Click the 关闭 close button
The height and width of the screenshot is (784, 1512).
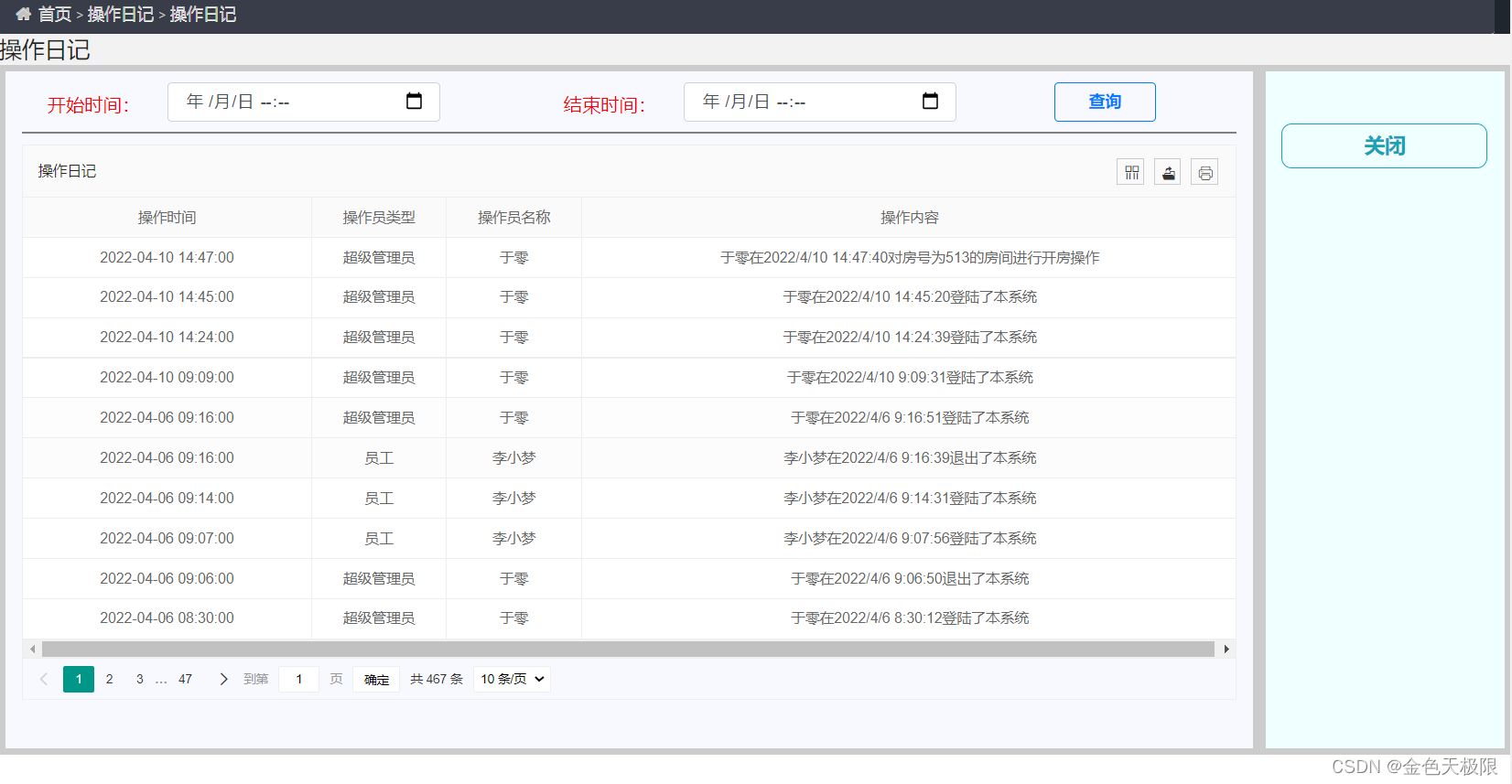pos(1384,145)
